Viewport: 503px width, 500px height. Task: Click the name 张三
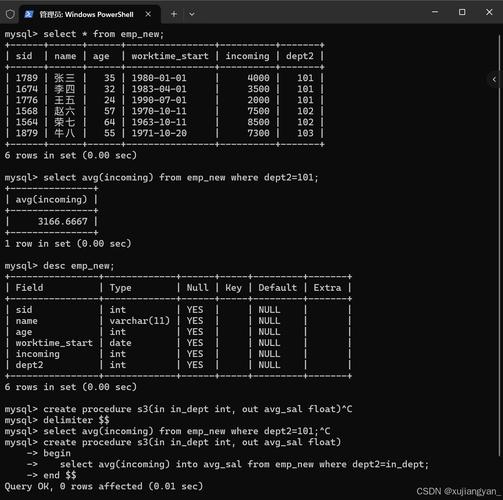[65, 78]
